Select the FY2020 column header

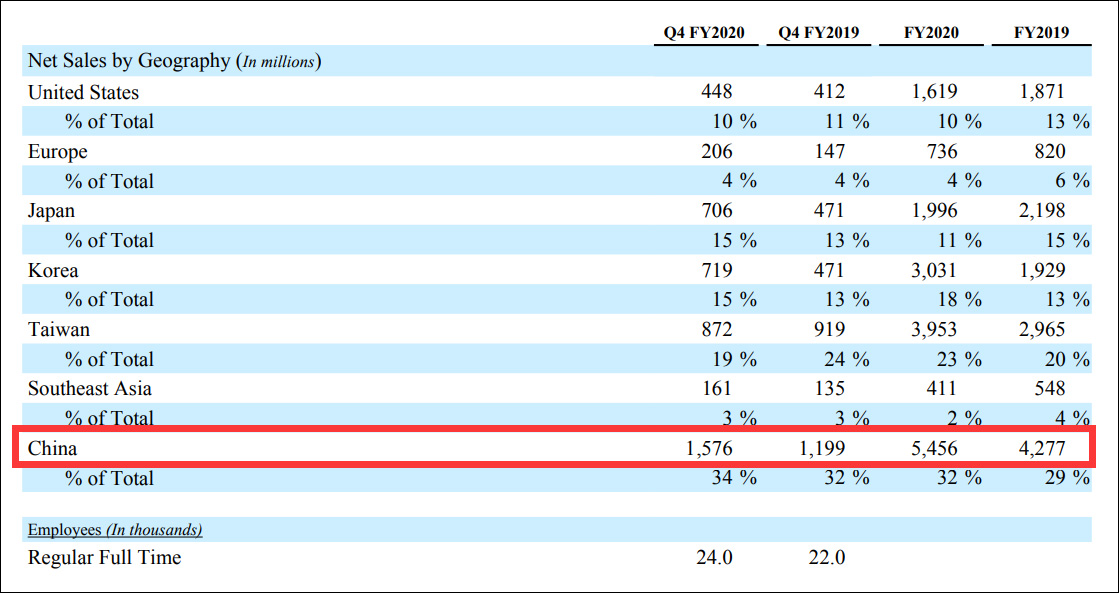pos(931,32)
